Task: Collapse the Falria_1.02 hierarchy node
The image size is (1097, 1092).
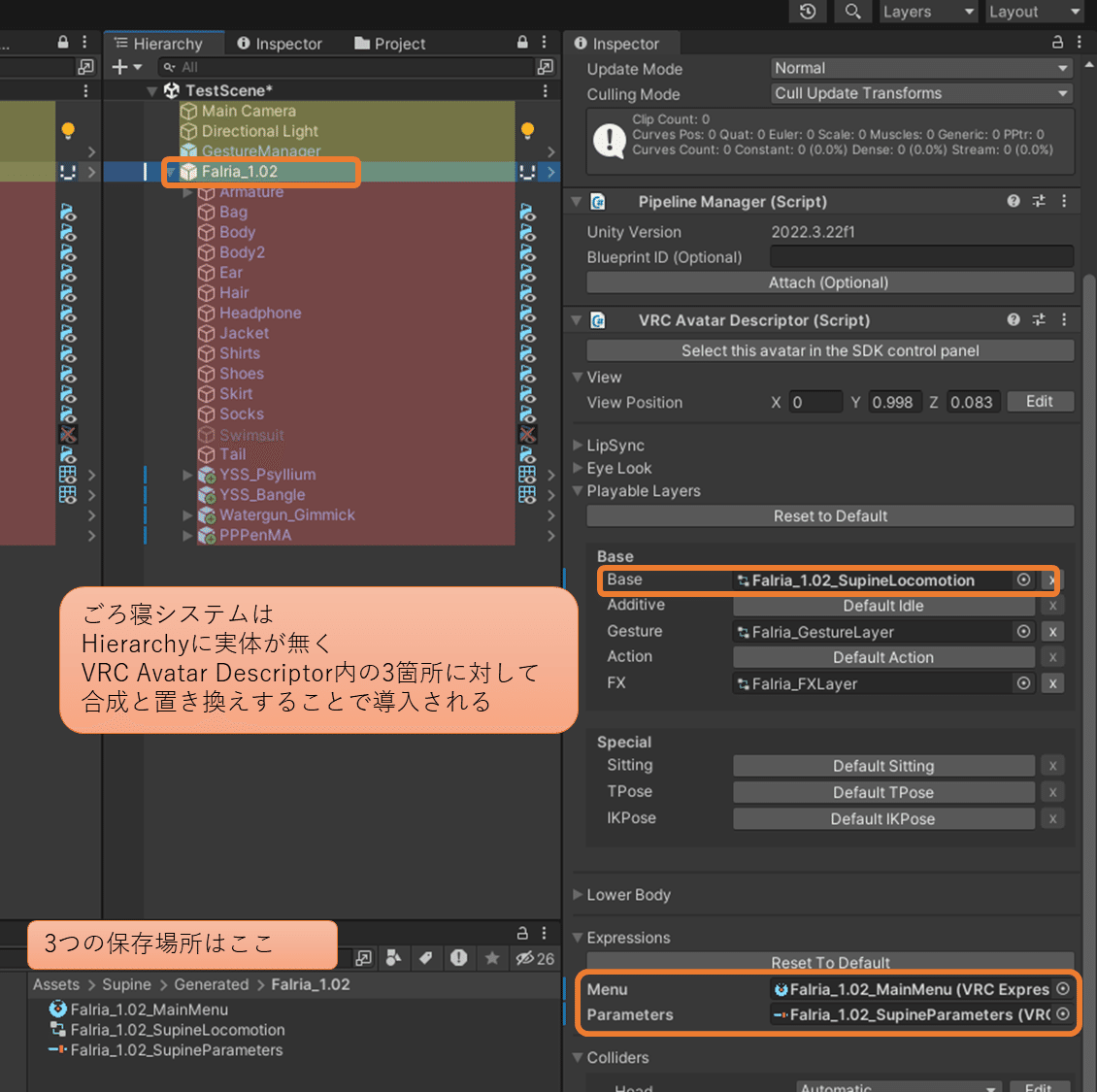Action: click(x=171, y=172)
